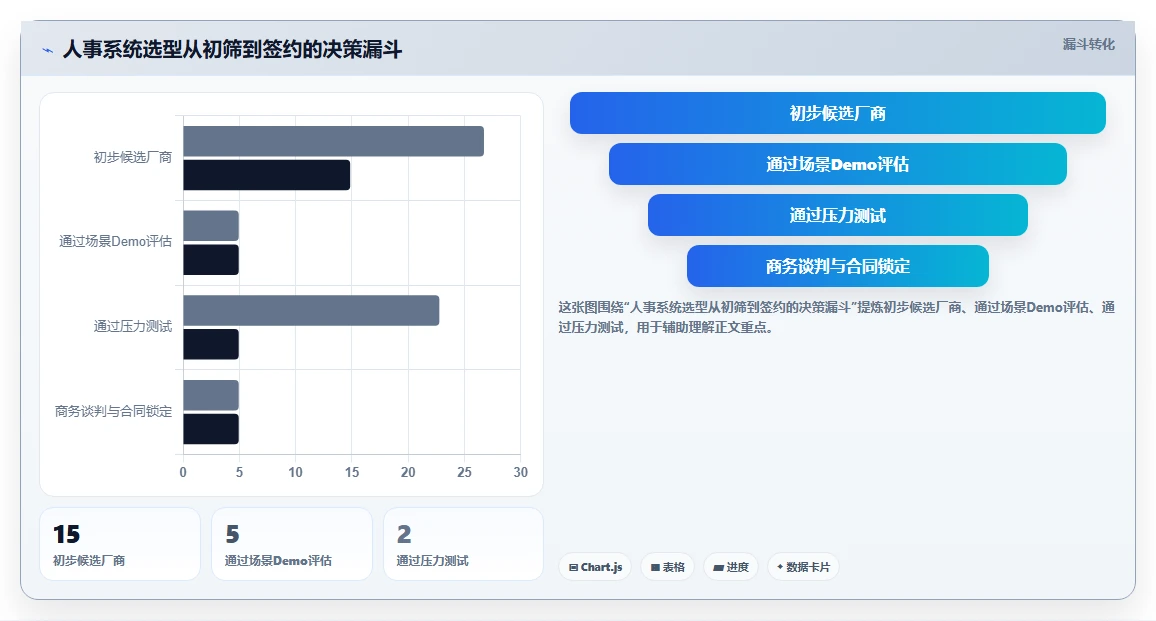Image resolution: width=1156 pixels, height=621 pixels.
Task: Open the stat card showing 15 初步候选厂商
Action: click(x=119, y=544)
